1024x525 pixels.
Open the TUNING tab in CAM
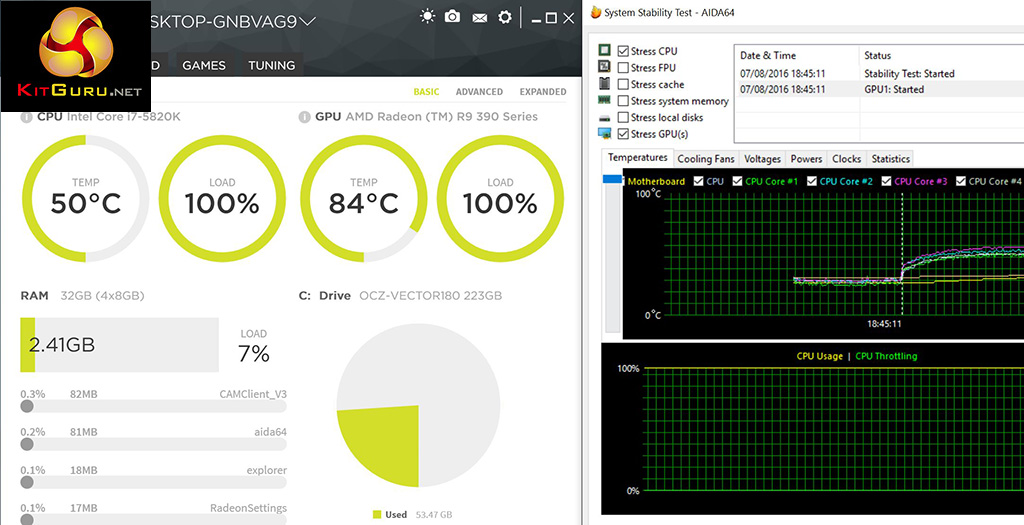(x=272, y=65)
